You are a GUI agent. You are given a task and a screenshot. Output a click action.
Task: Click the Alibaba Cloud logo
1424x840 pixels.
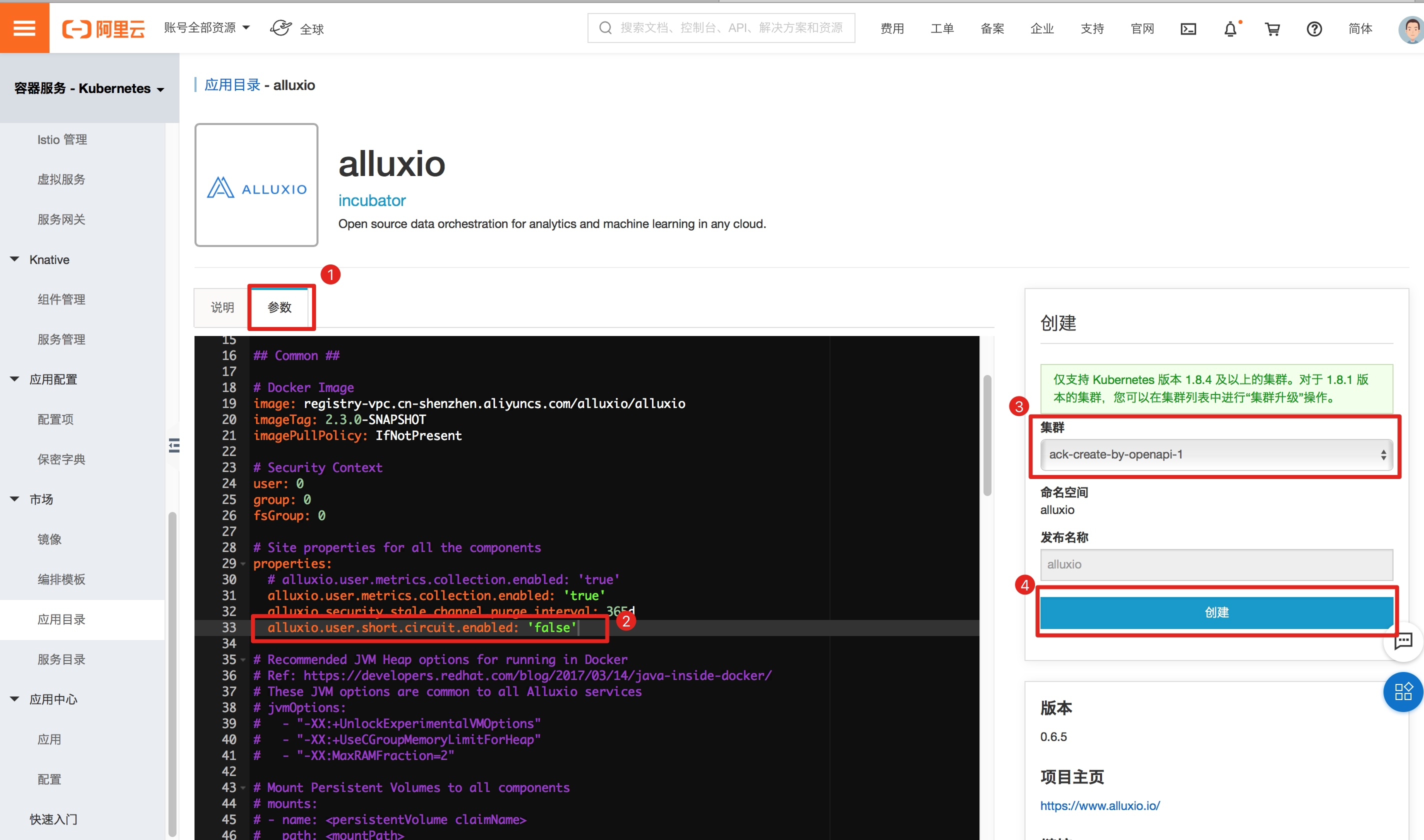click(103, 28)
